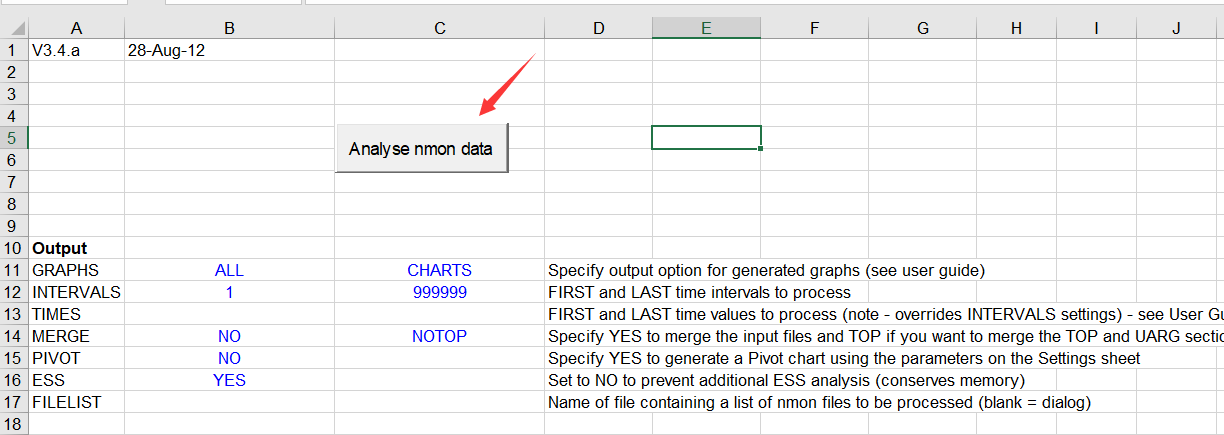Select column B header
Screen dimensions: 1224x435
[x=229, y=29]
